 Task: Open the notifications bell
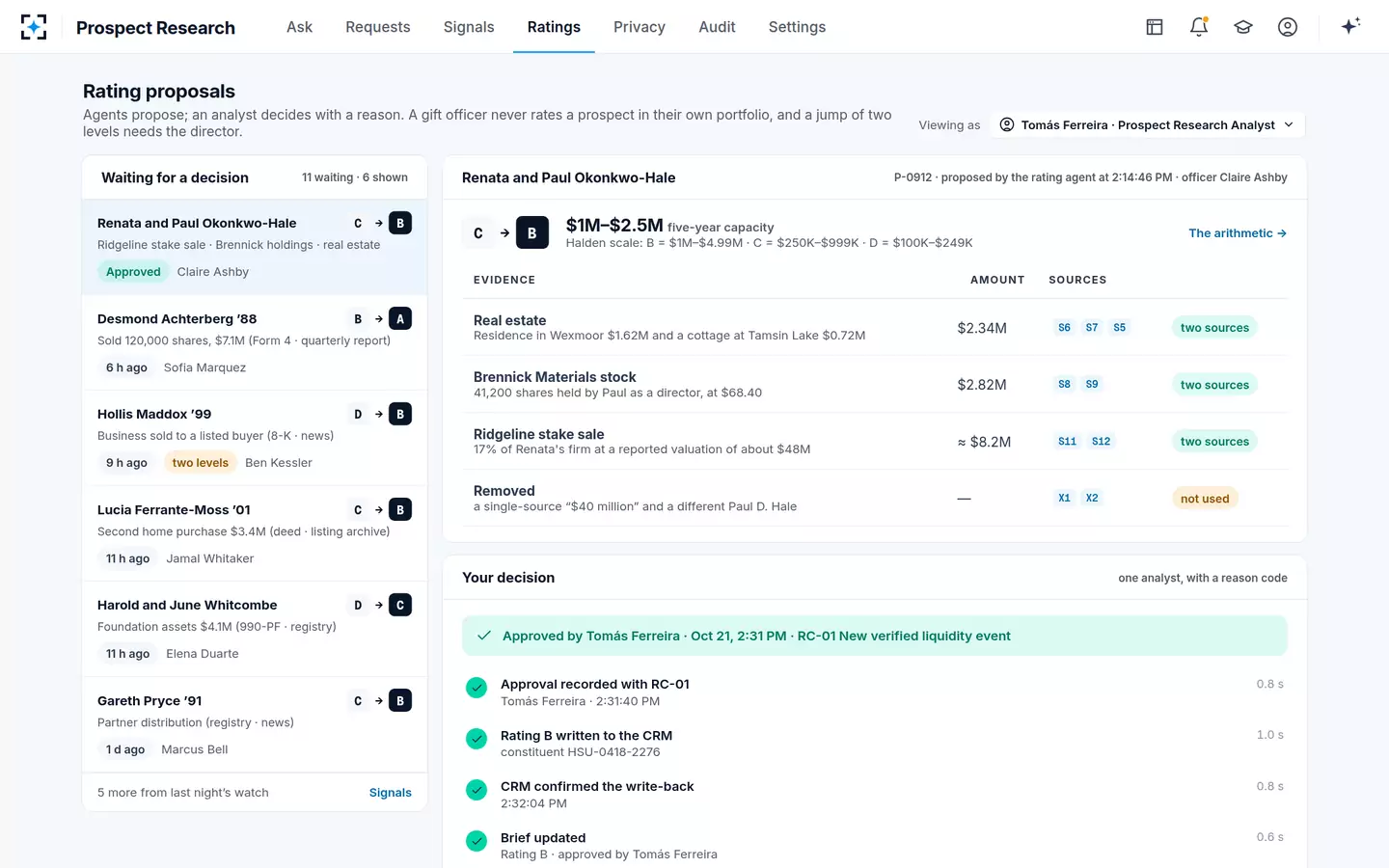[1199, 27]
